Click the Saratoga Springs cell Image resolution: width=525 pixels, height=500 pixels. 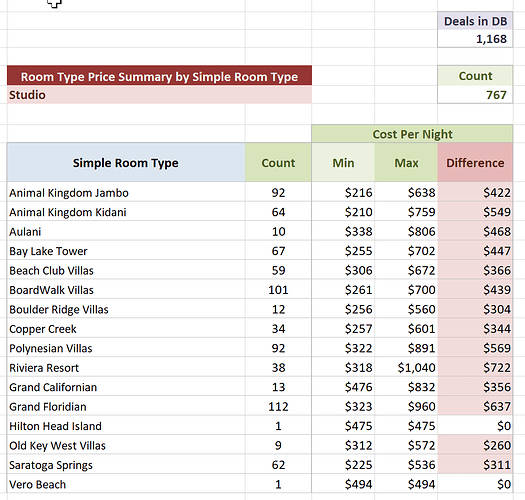126,465
